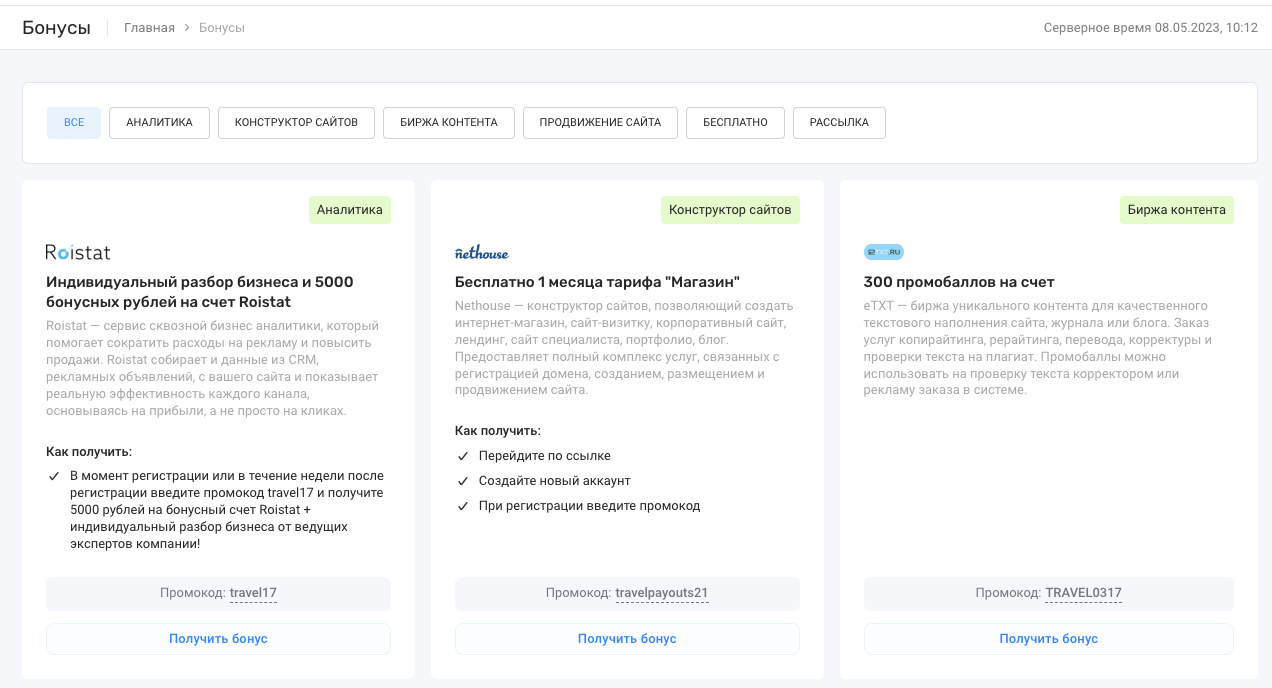Click the Перейдите по ссылке step
Viewport: 1272px width, 688px height.
[545, 456]
